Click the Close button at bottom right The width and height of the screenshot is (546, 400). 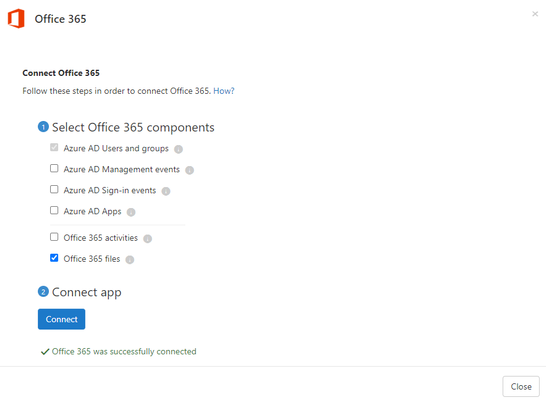(521, 386)
